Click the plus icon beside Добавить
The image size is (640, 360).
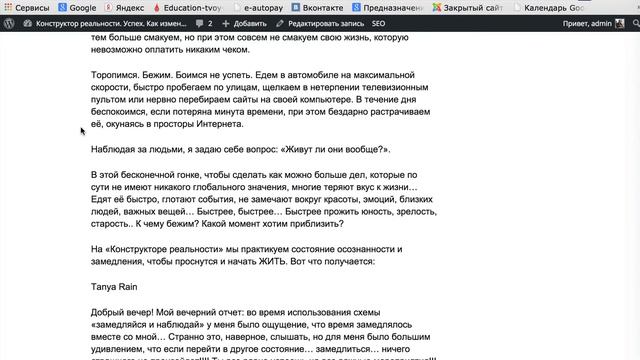pos(226,24)
